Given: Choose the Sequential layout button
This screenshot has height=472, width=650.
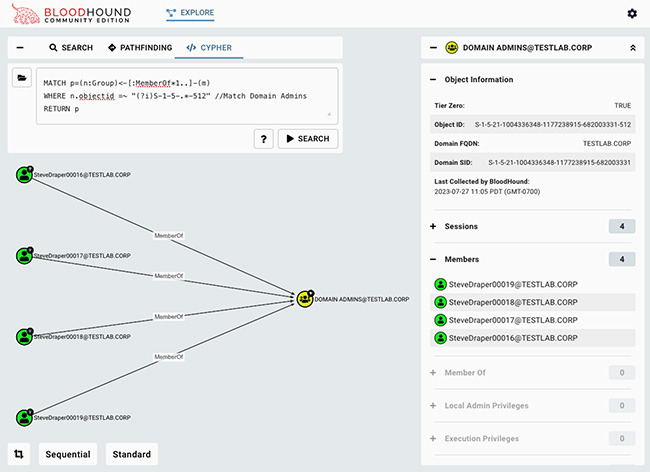Looking at the screenshot, I should (68, 454).
